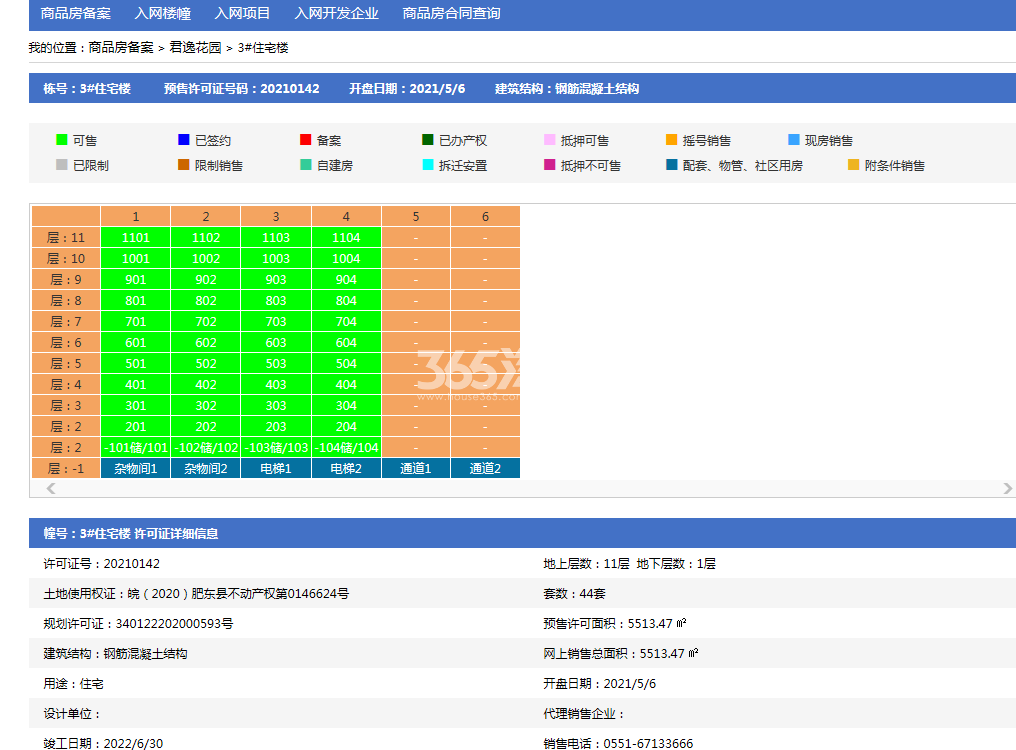Viewport: 1016px width, 750px height.
Task: Click the magenta 抵押不可售 legend swatch
Action: (549, 165)
